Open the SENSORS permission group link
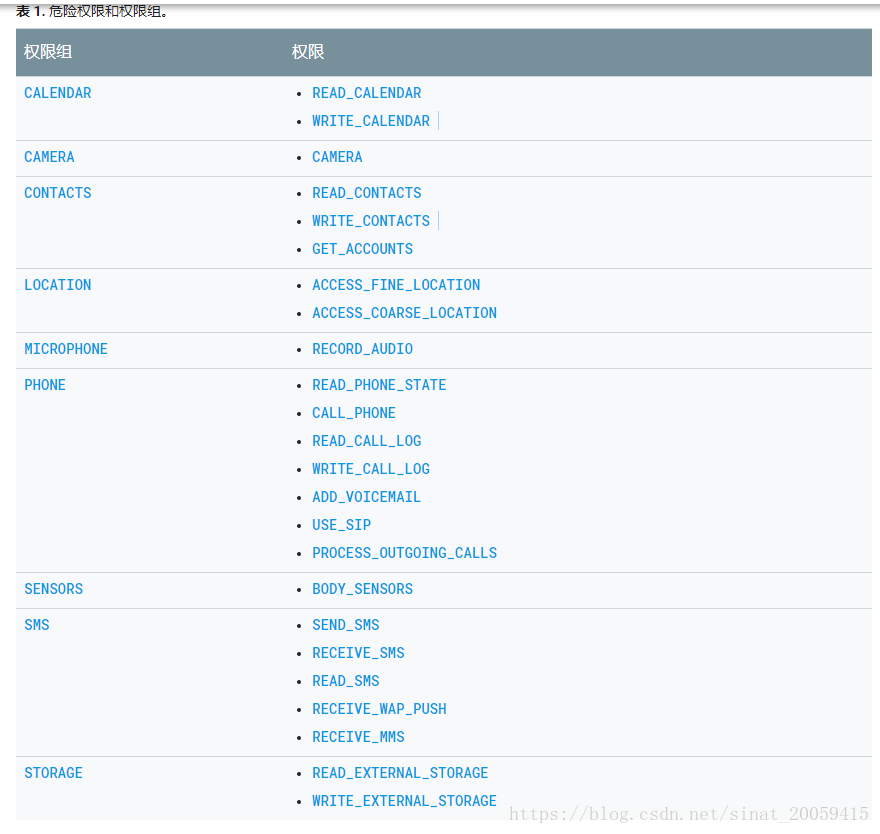 53,589
